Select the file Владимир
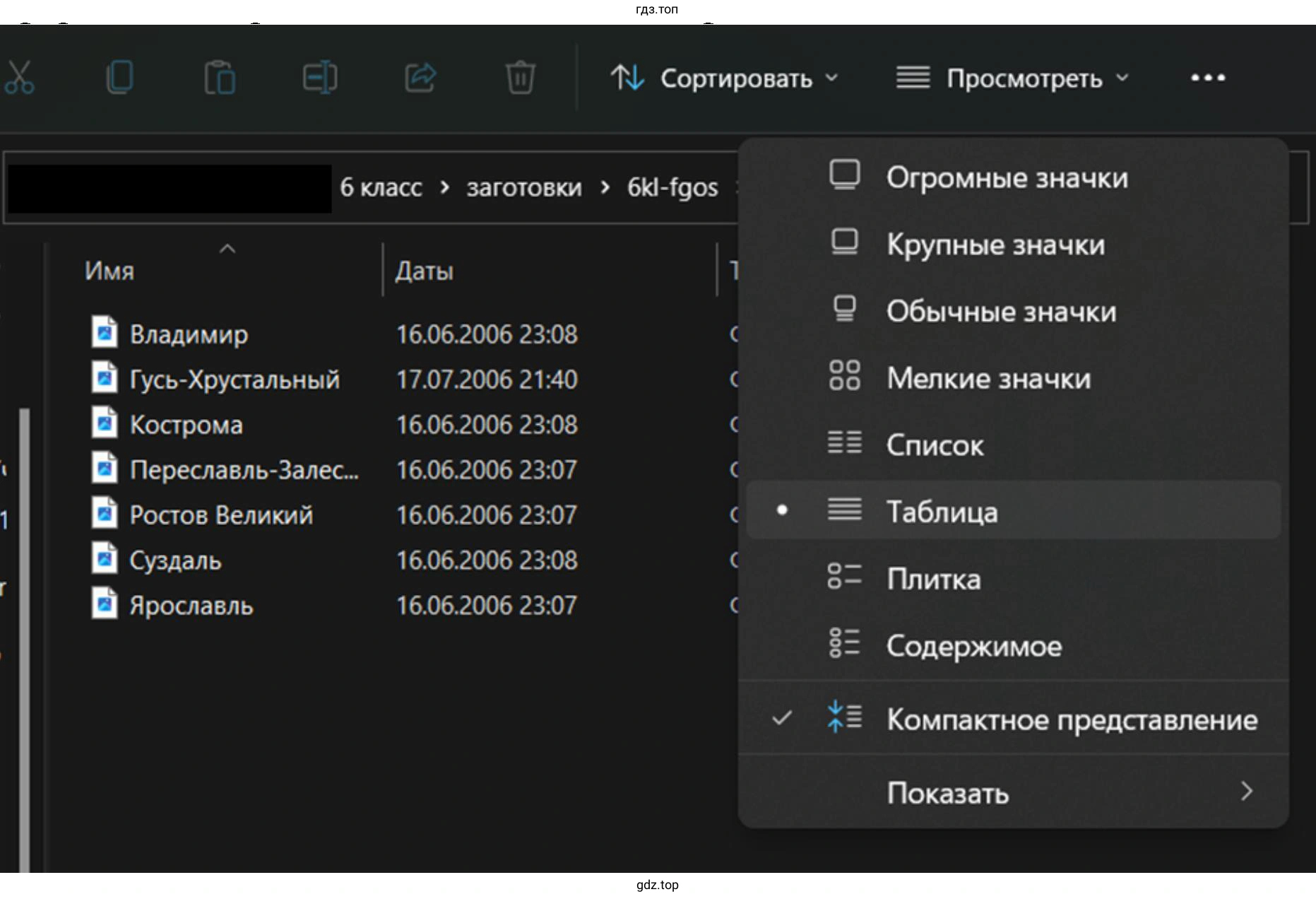The width and height of the screenshot is (1316, 899). pyautogui.click(x=189, y=334)
